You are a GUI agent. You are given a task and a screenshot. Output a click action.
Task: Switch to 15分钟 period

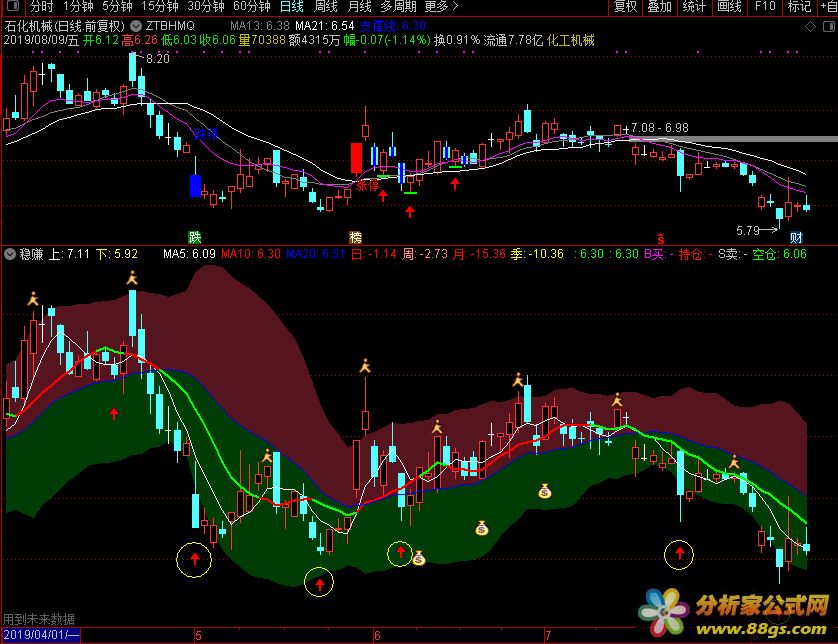159,6
